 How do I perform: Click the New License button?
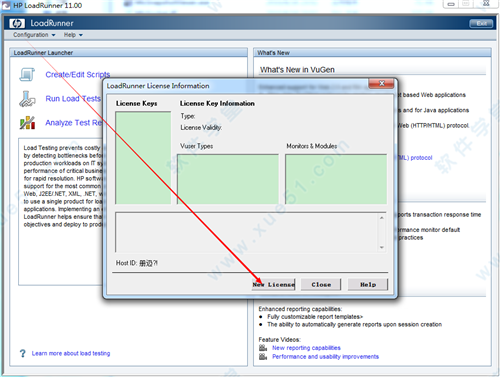coord(274,285)
